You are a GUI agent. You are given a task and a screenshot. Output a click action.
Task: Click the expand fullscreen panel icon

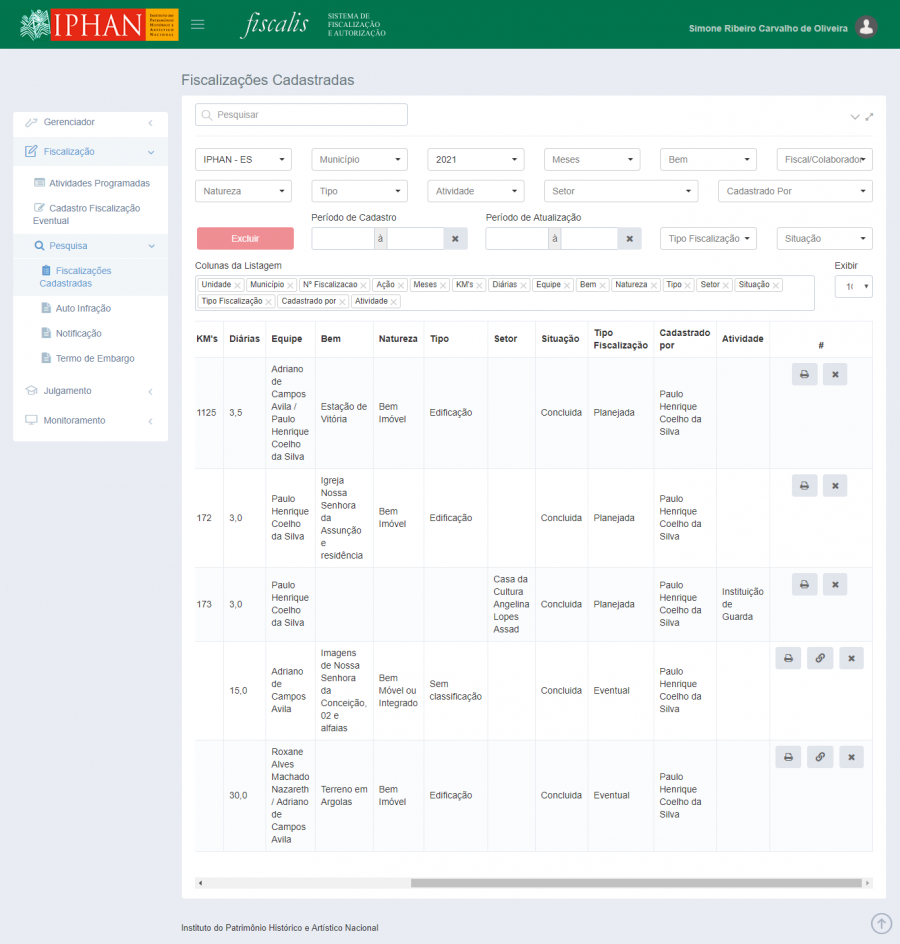point(870,117)
